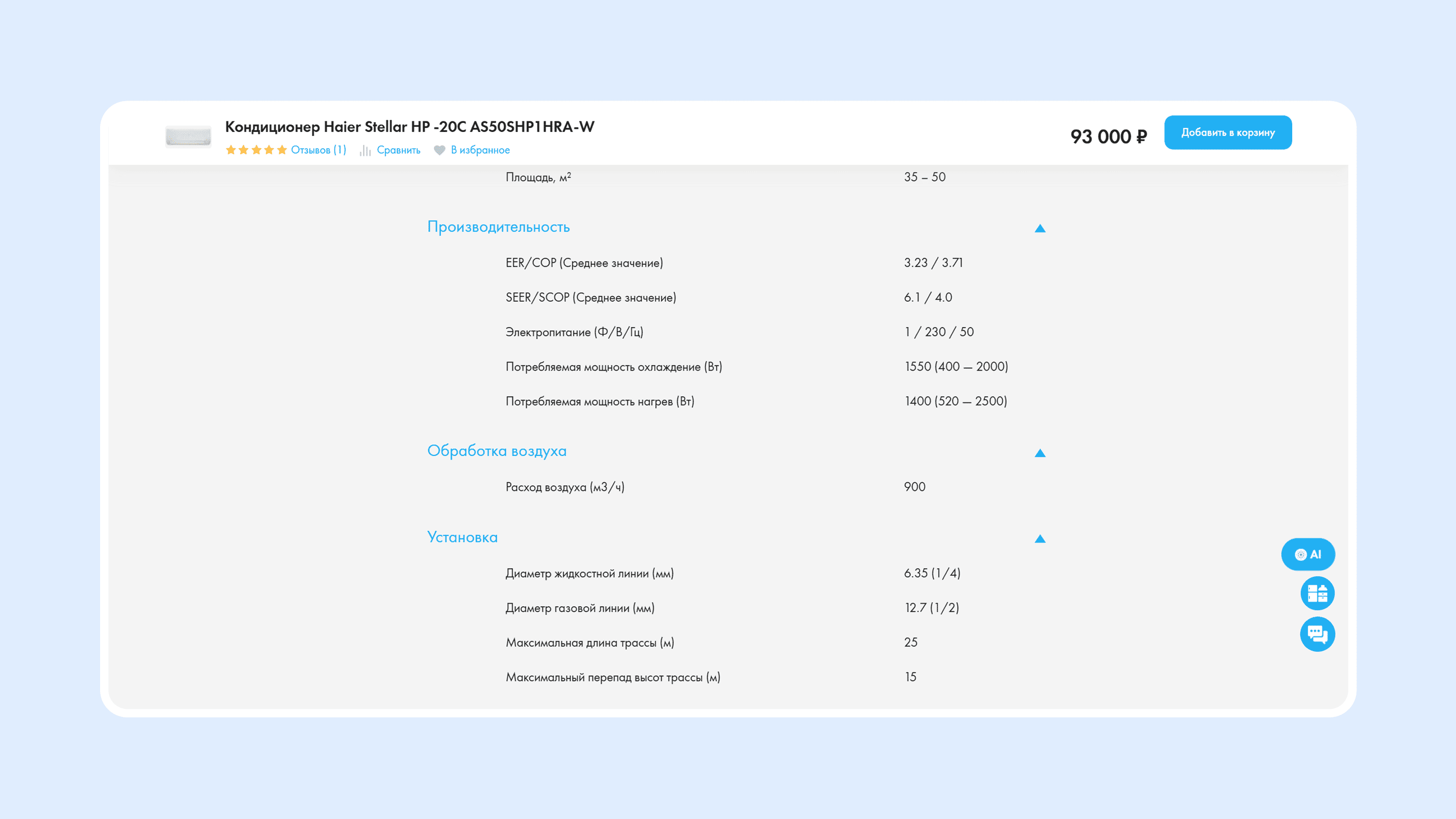
Task: Click the Кондиционер Haier Stellar product title
Action: tap(409, 126)
